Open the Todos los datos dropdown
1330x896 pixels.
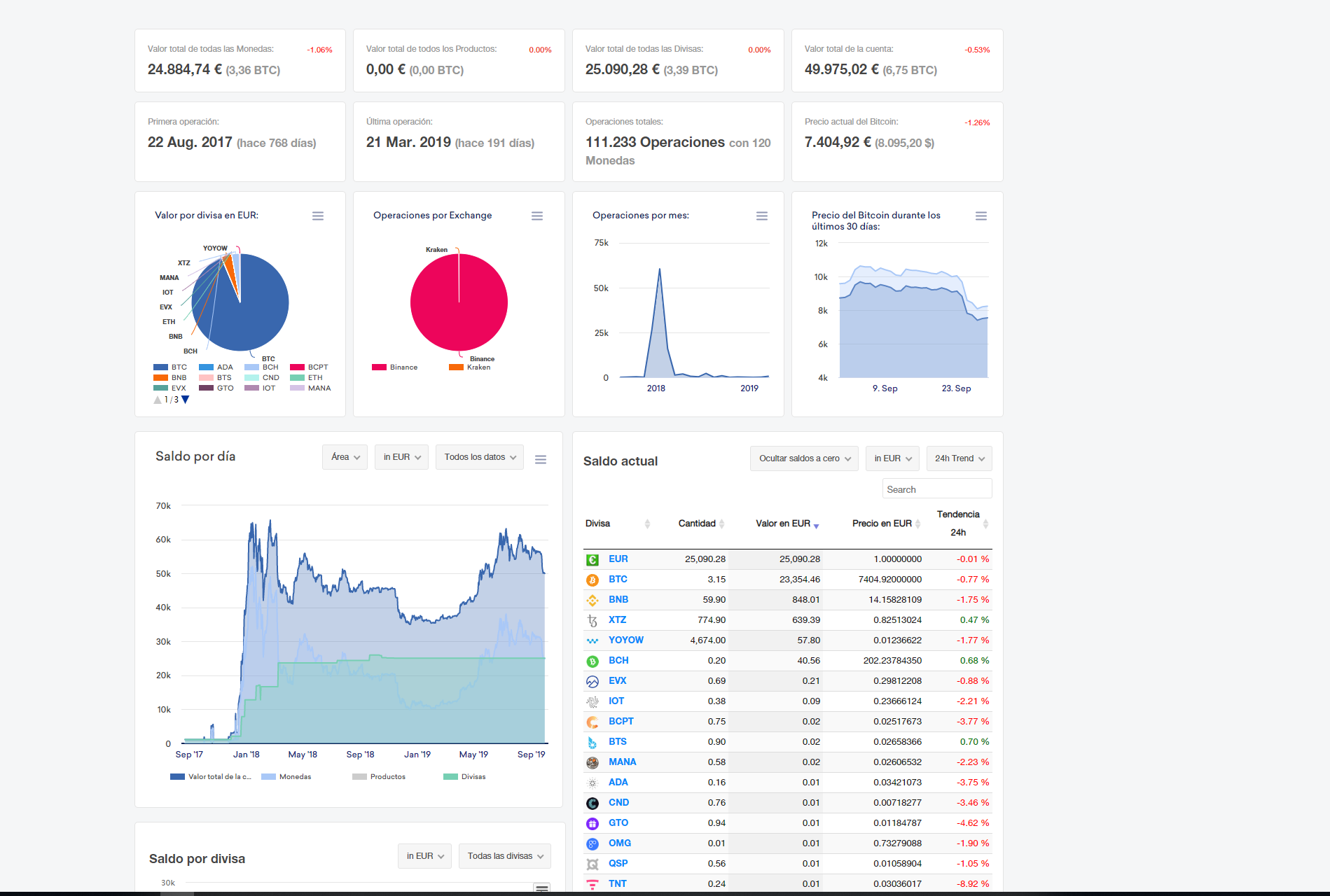(x=480, y=457)
